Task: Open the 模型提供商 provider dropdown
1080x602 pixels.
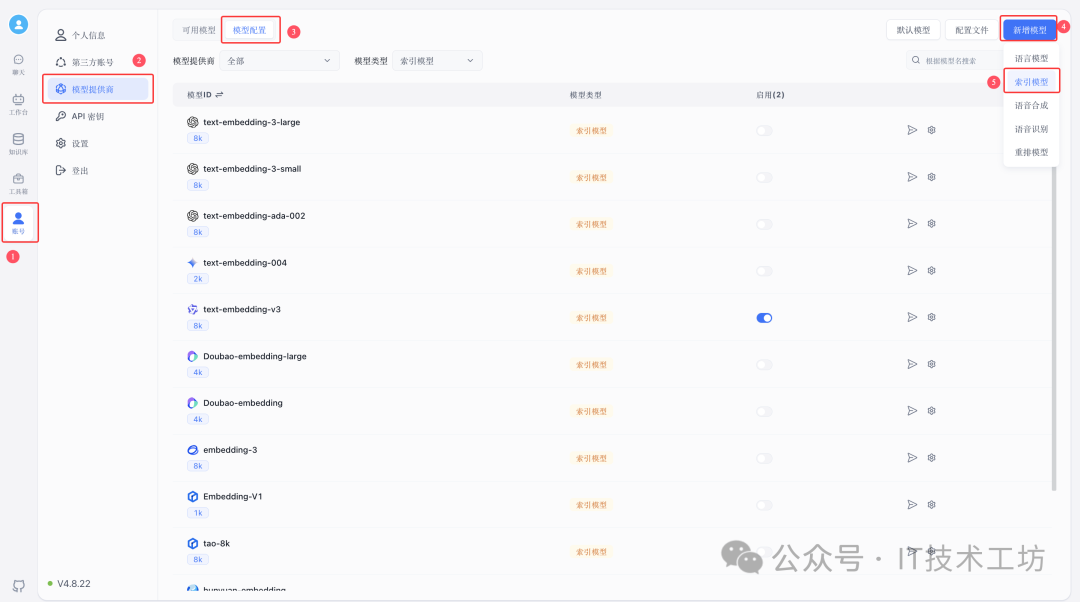Action: [279, 60]
